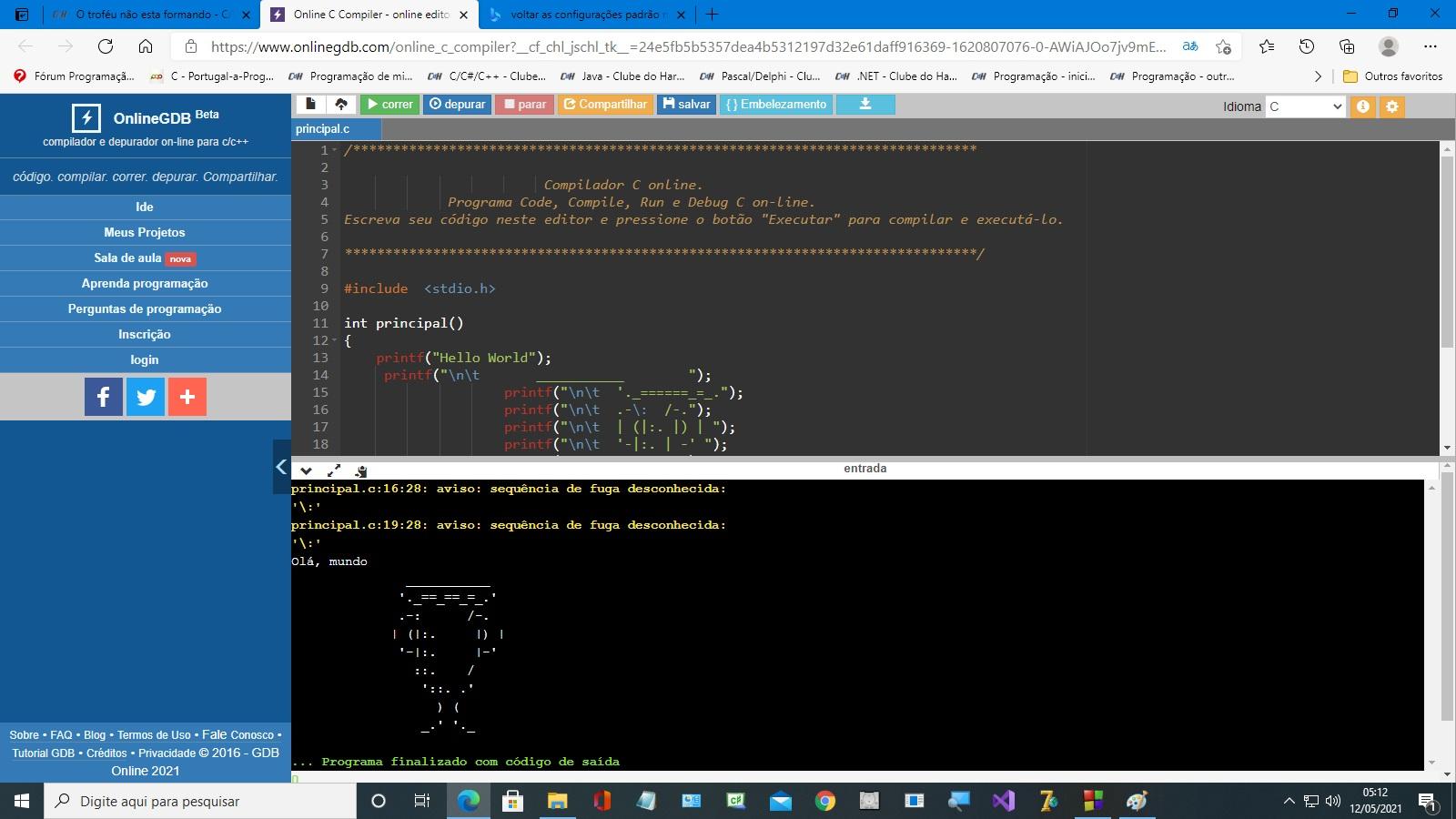The width and height of the screenshot is (1456, 819).
Task: Open Perguntas de programação in sidebar
Action: [145, 308]
